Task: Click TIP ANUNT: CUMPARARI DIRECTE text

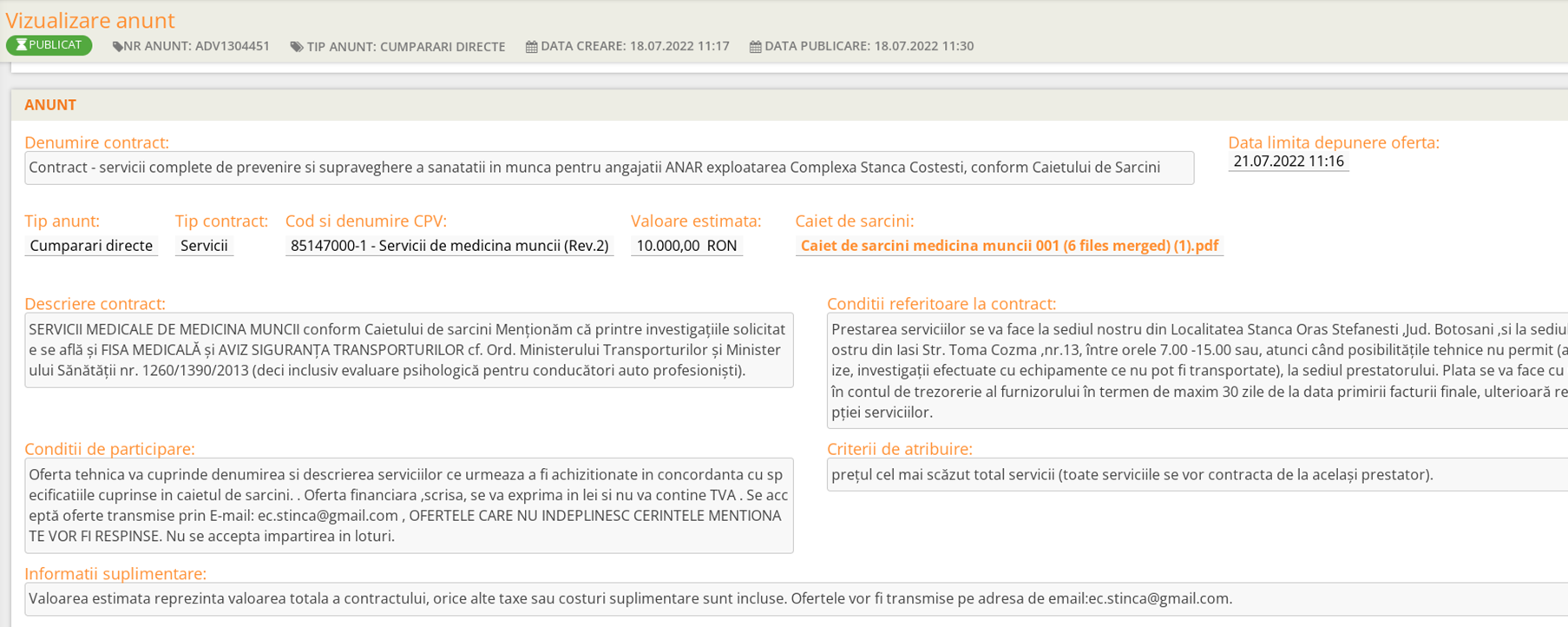Action: tap(405, 47)
